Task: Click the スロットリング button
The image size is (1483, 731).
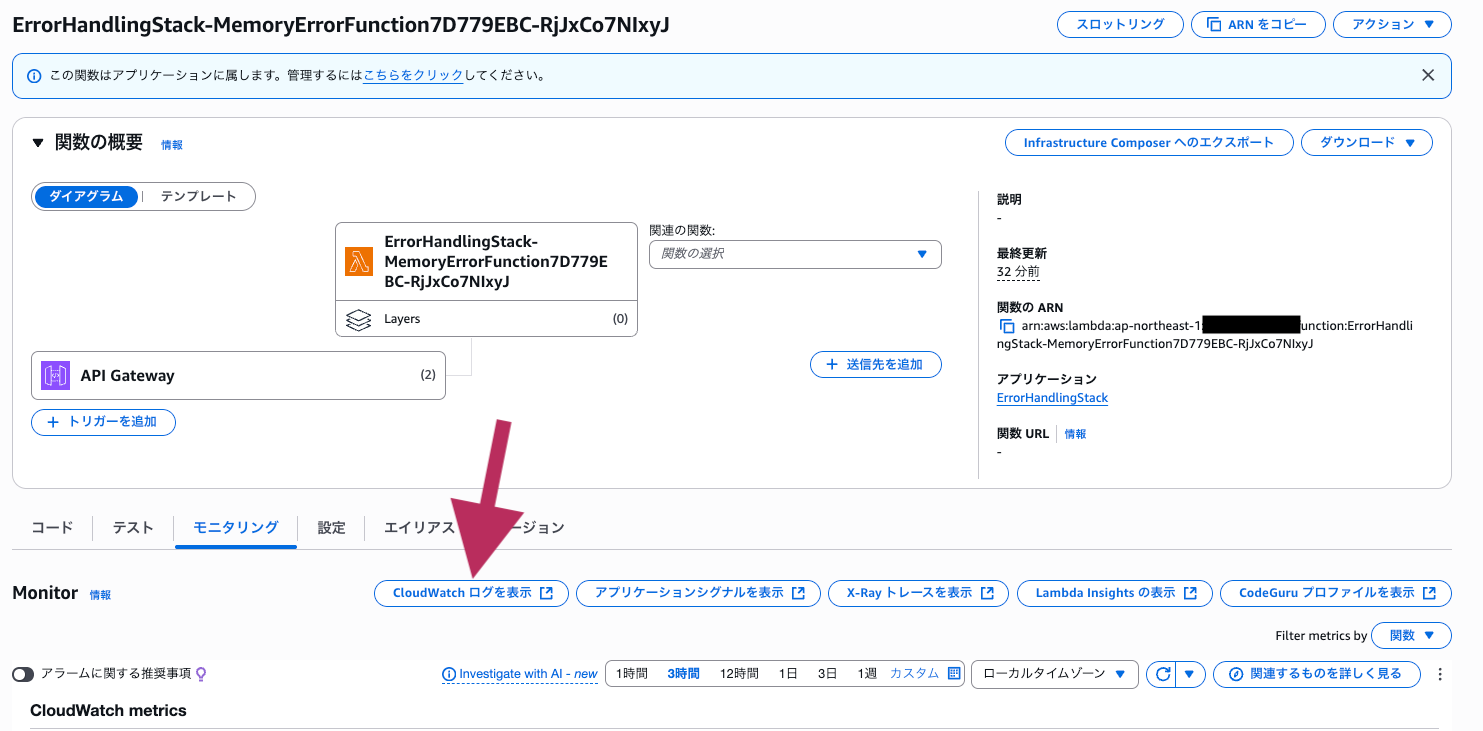Action: (1120, 25)
